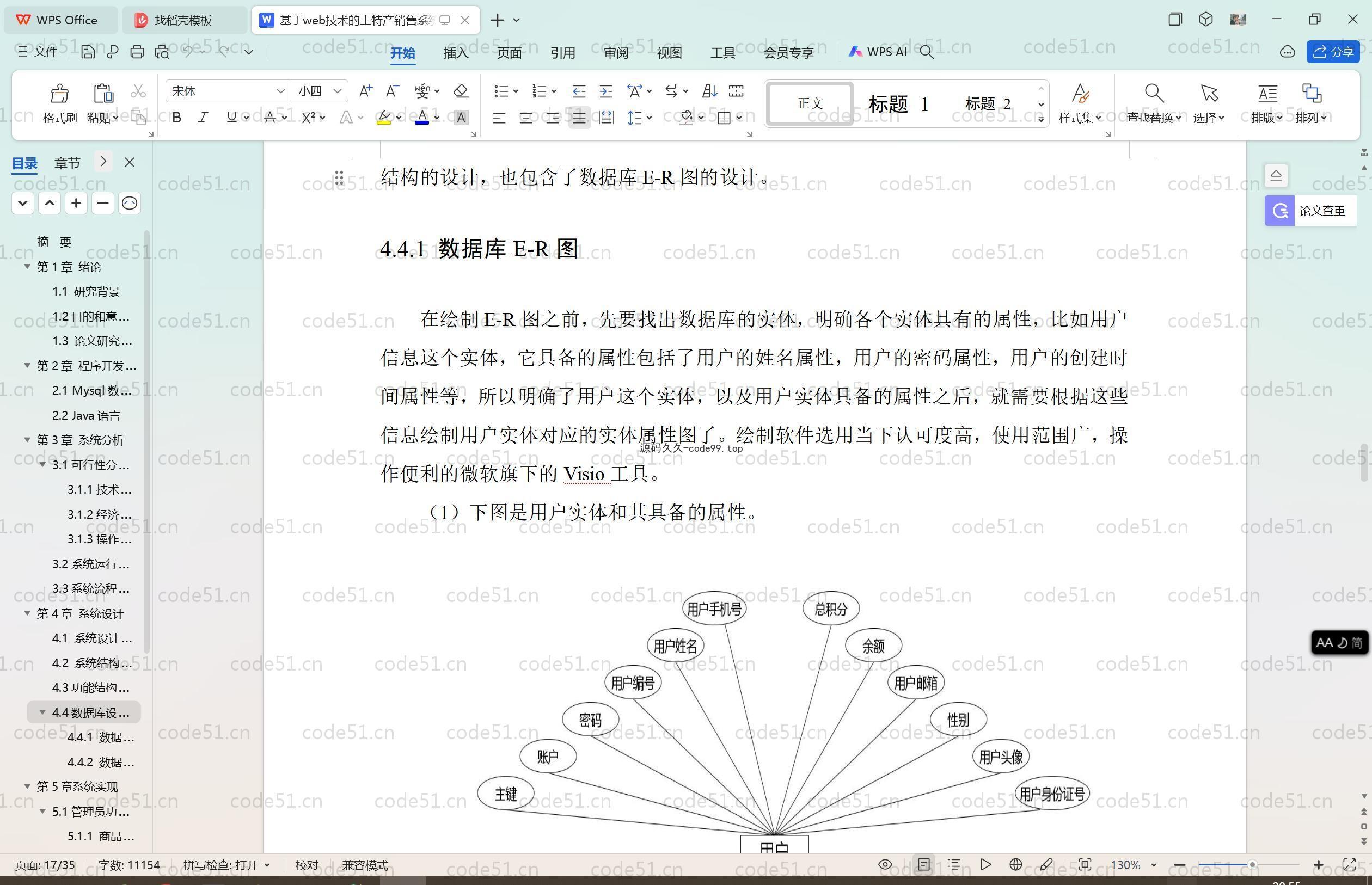
Task: Increase font size with A+ icon
Action: click(365, 91)
